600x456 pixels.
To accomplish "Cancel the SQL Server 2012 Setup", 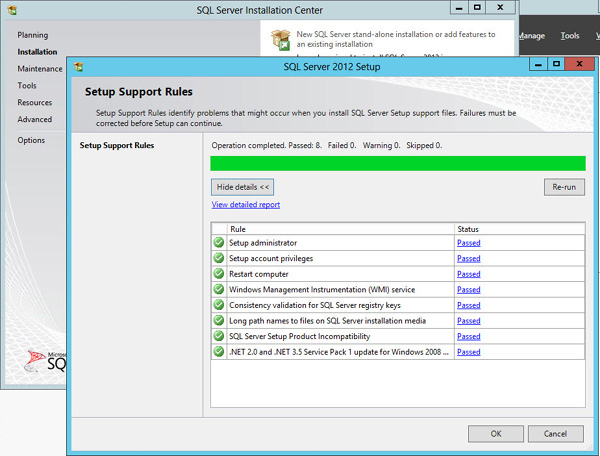I will point(556,434).
